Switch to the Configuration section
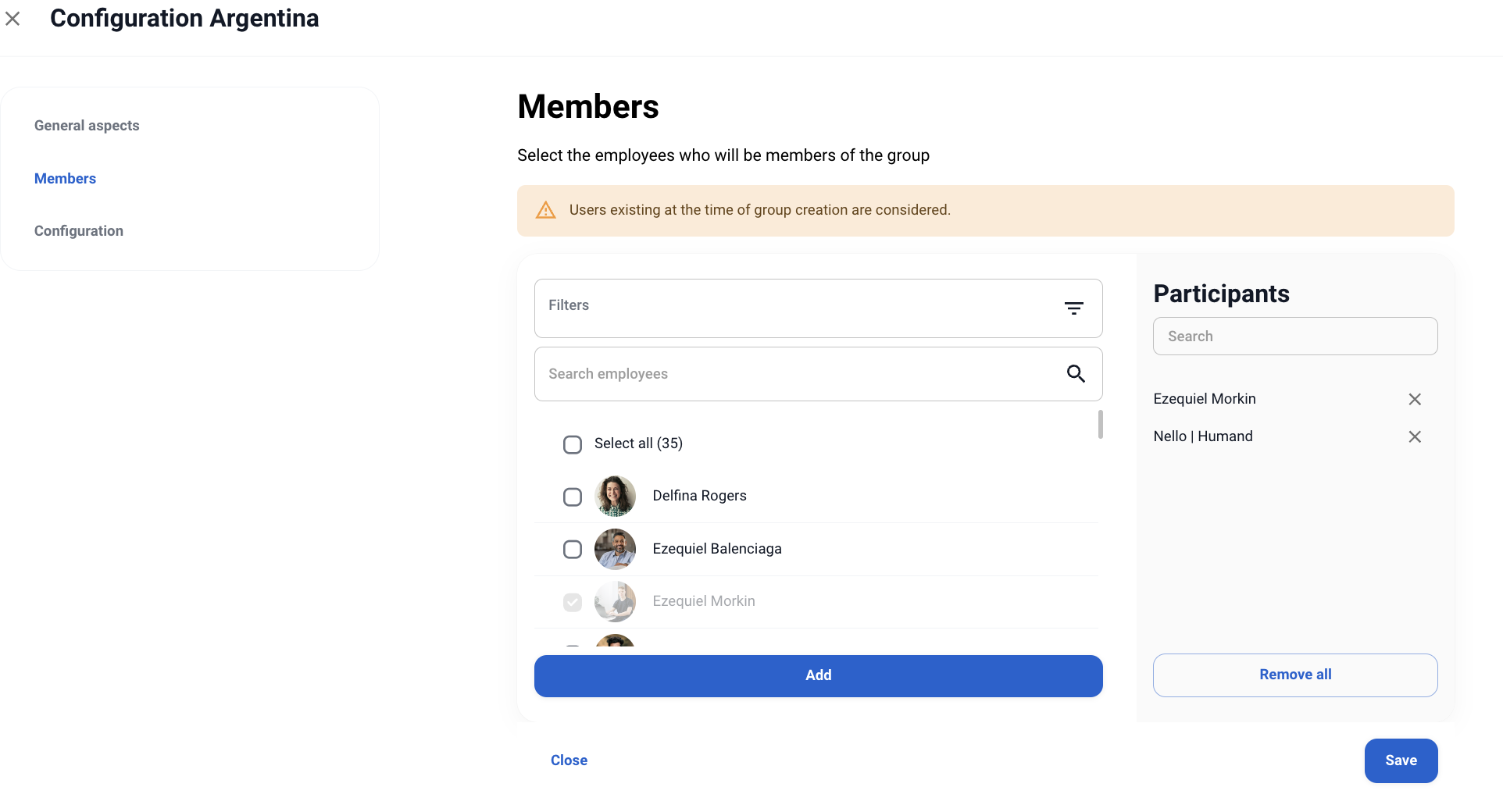 tap(79, 231)
